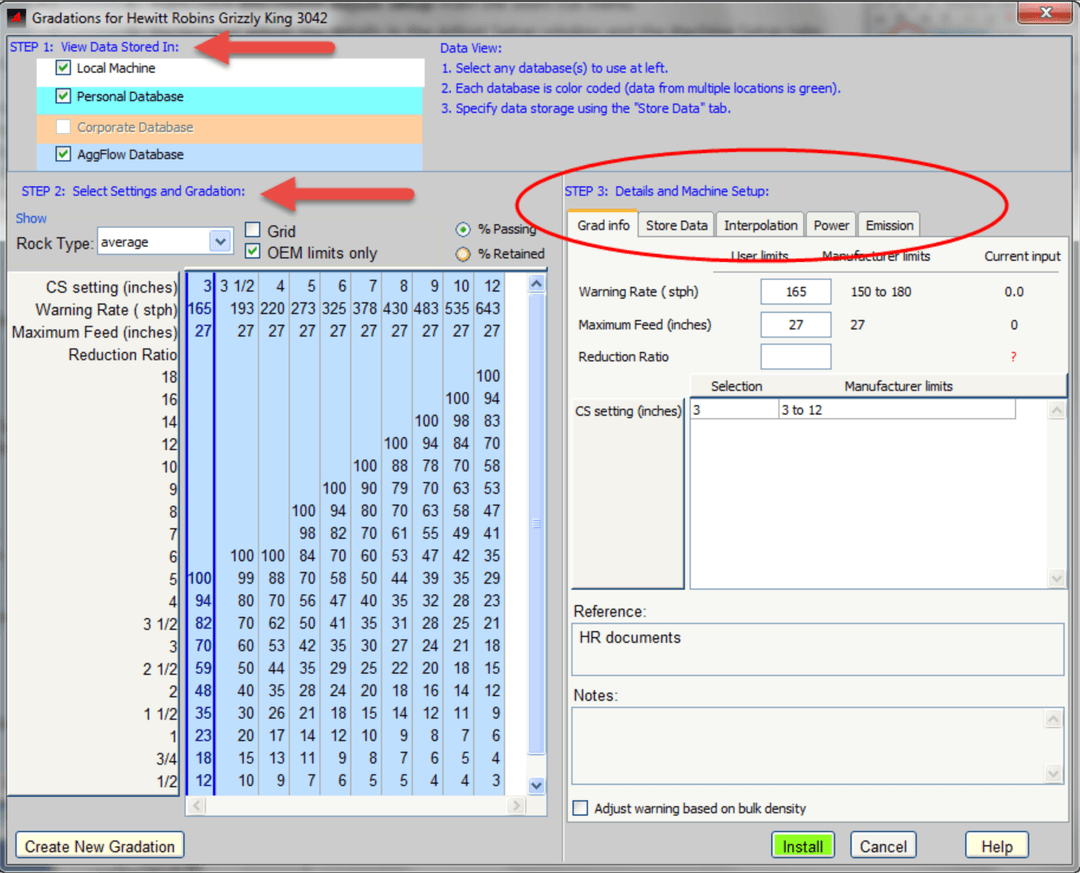
Task: Enable Adjust warning based on bulk density
Action: [581, 808]
